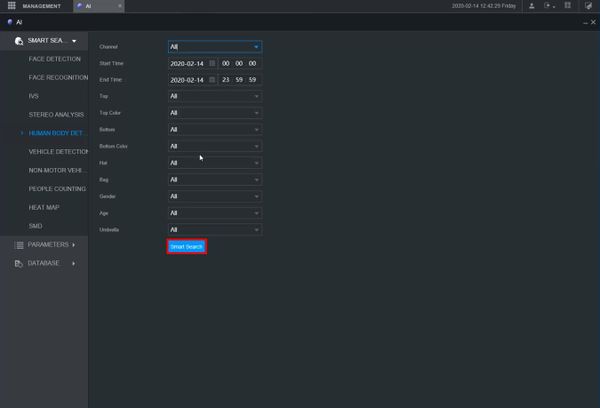Click the Database icon in the sidebar
The image size is (600, 408).
point(18,263)
